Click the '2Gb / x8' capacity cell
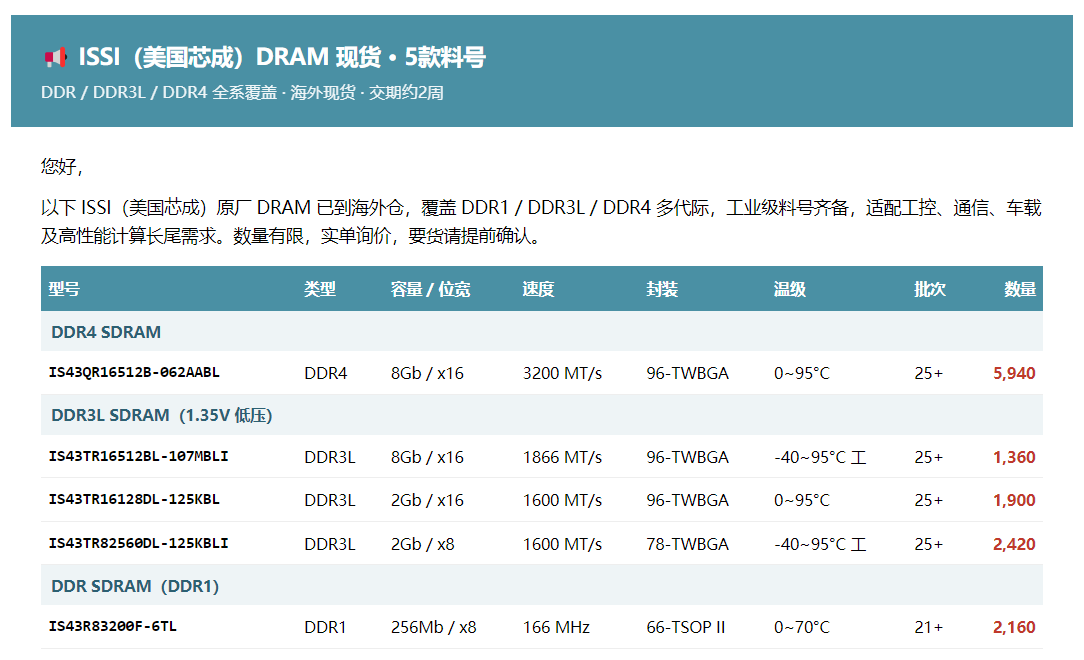This screenshot has width=1084, height=660. point(422,544)
